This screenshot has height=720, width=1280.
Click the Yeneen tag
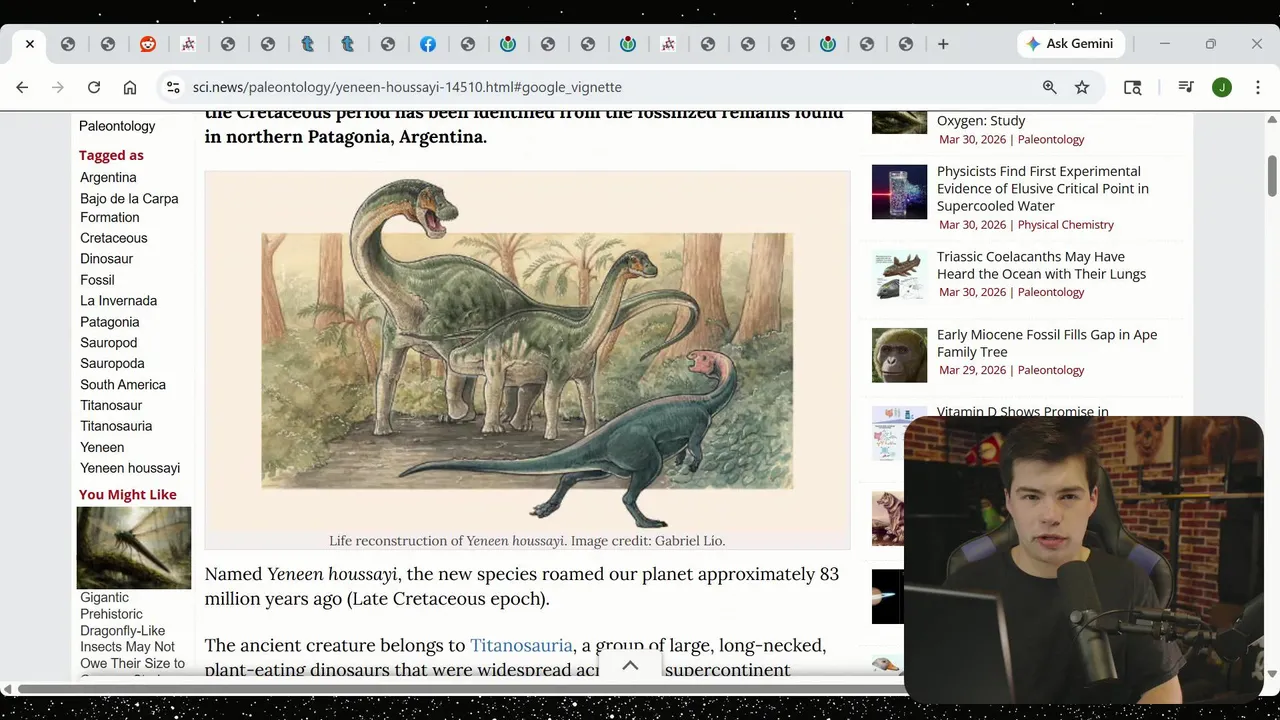(102, 448)
